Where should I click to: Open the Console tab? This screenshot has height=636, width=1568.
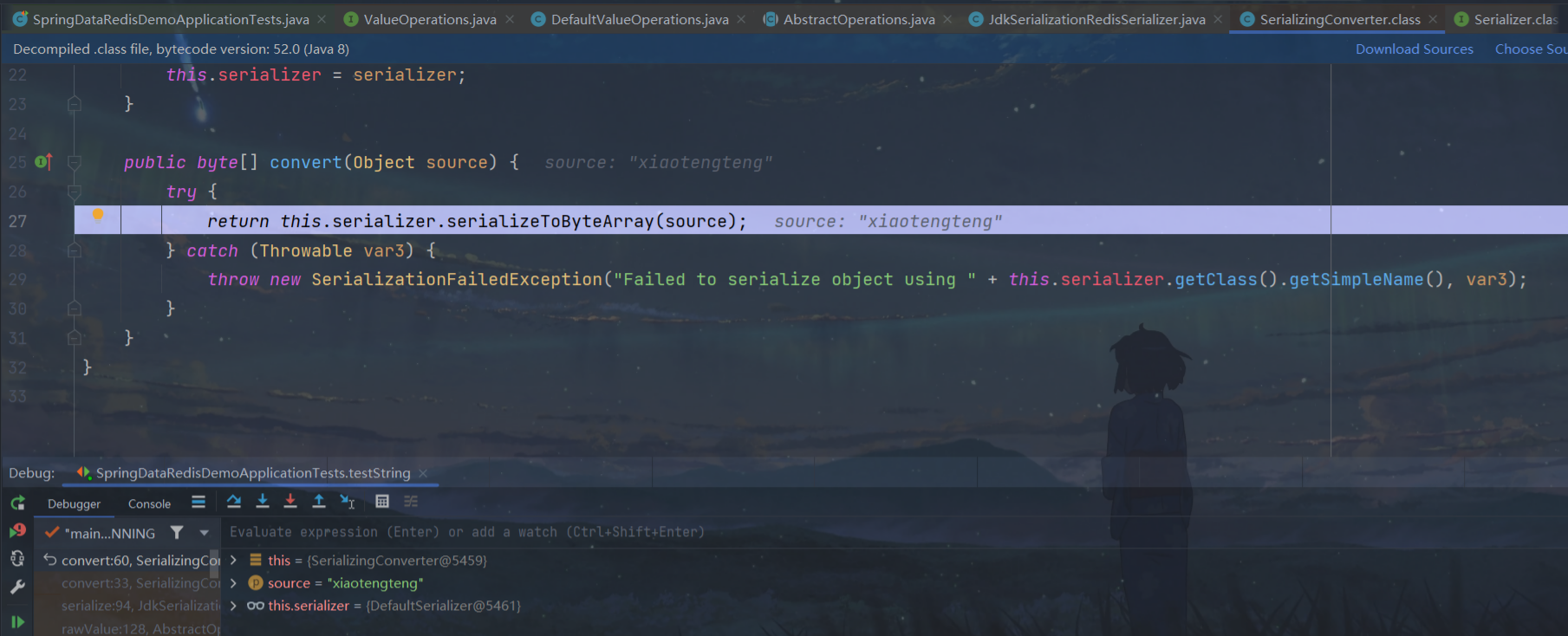(x=149, y=503)
